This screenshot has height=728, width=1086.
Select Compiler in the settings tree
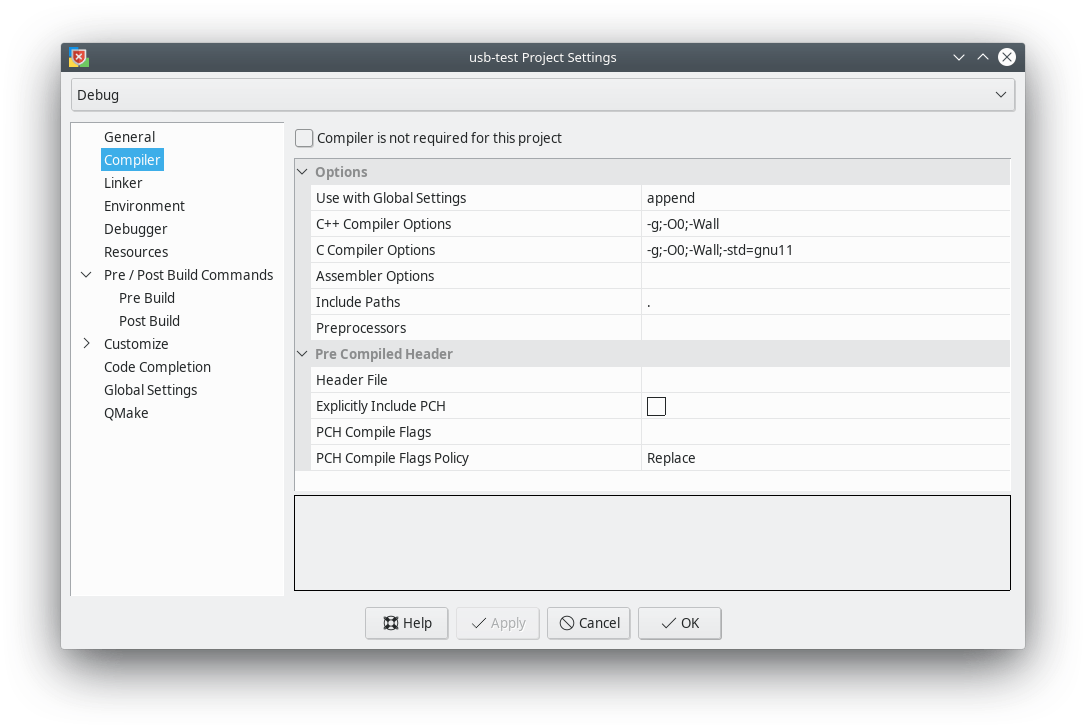click(131, 159)
